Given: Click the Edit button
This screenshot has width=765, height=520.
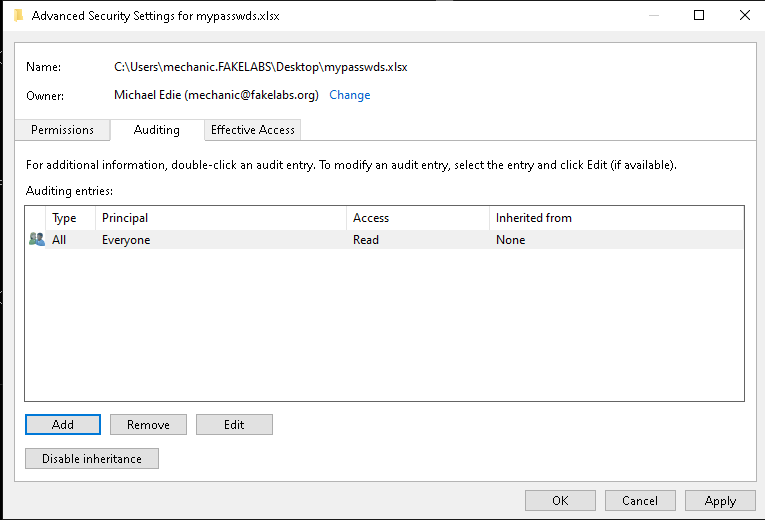Looking at the screenshot, I should 234,425.
